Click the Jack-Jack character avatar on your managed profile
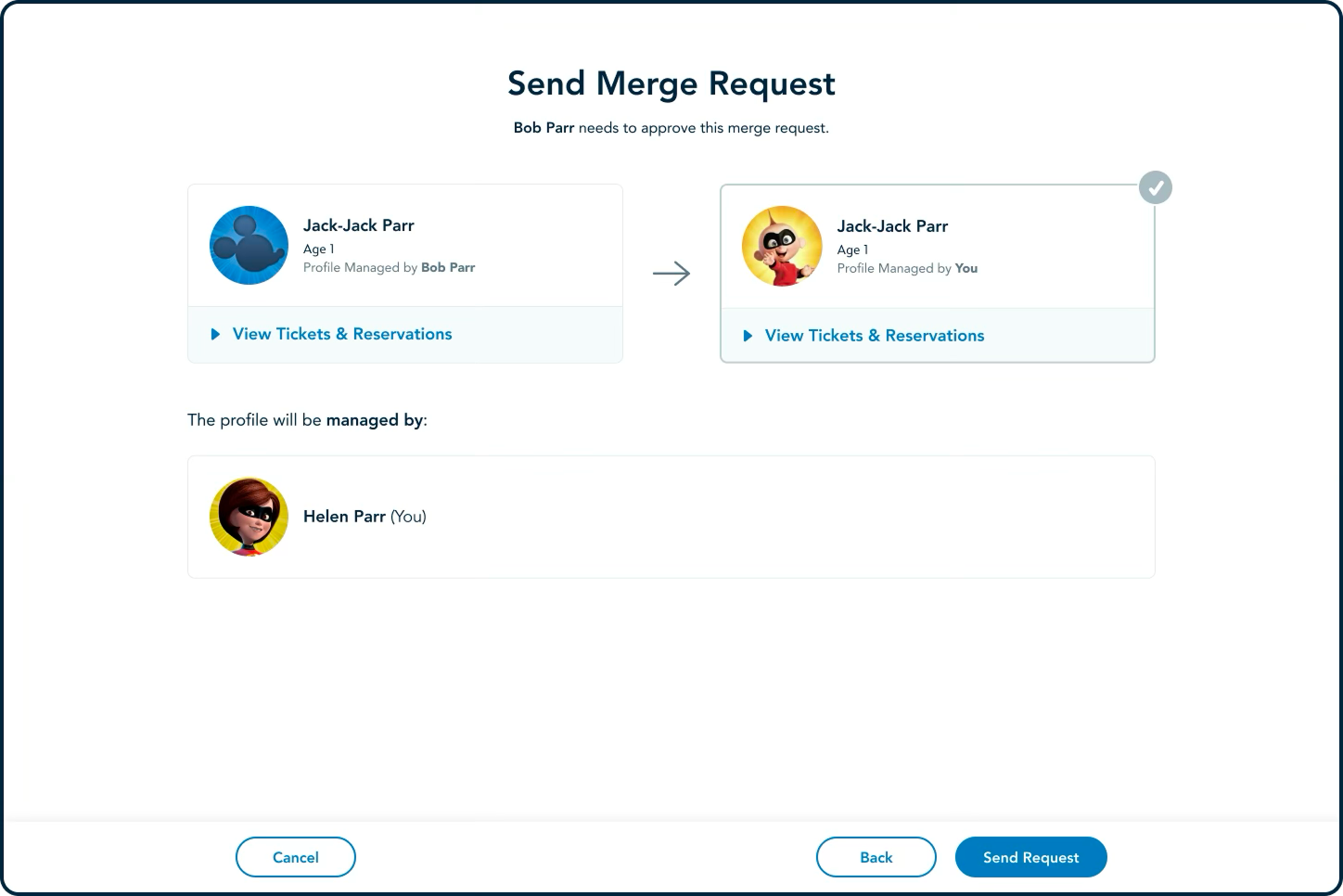Screen dimensions: 1343x896 point(782,246)
